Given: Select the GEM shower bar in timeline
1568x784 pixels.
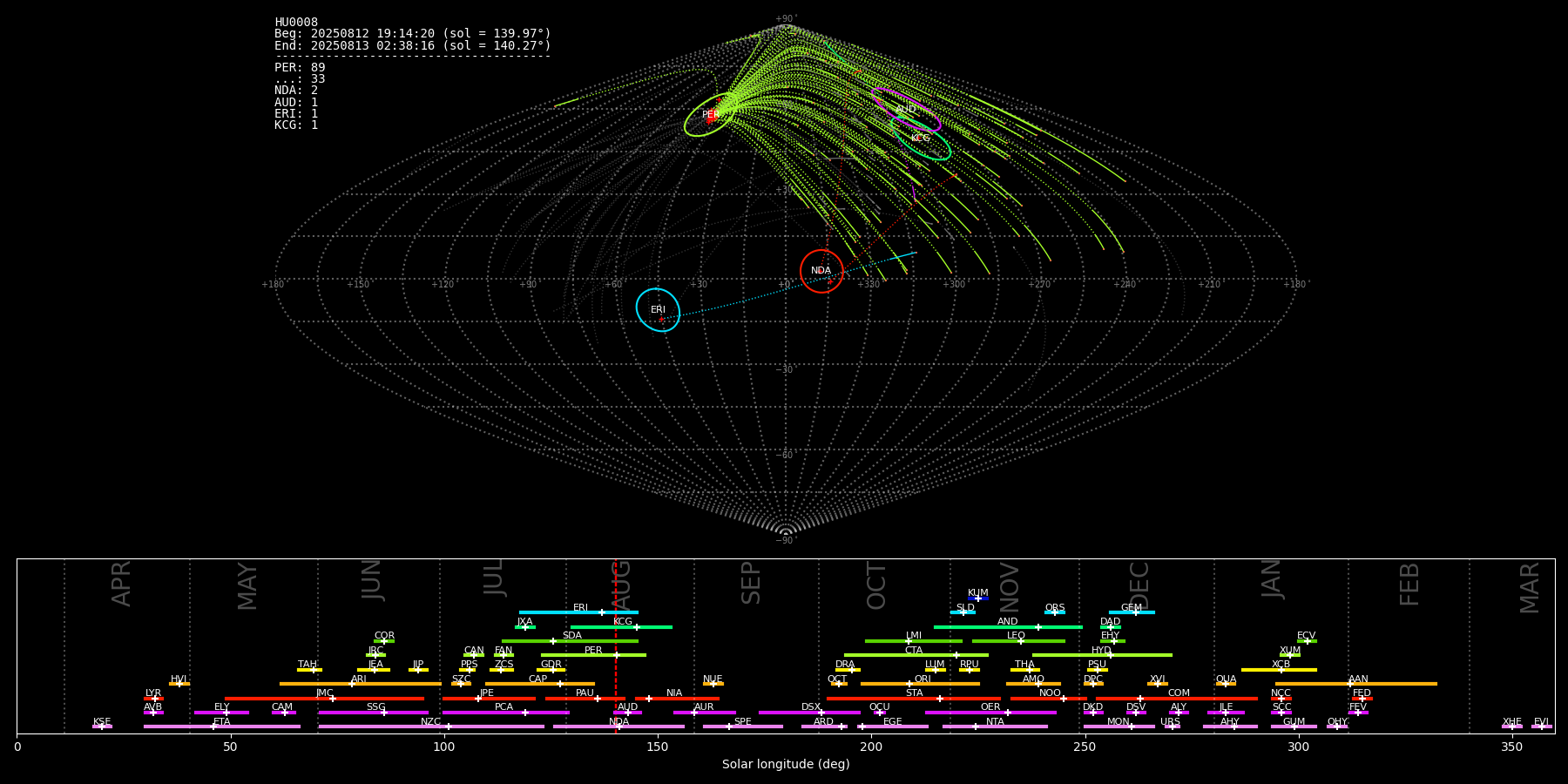Looking at the screenshot, I should (x=1132, y=612).
